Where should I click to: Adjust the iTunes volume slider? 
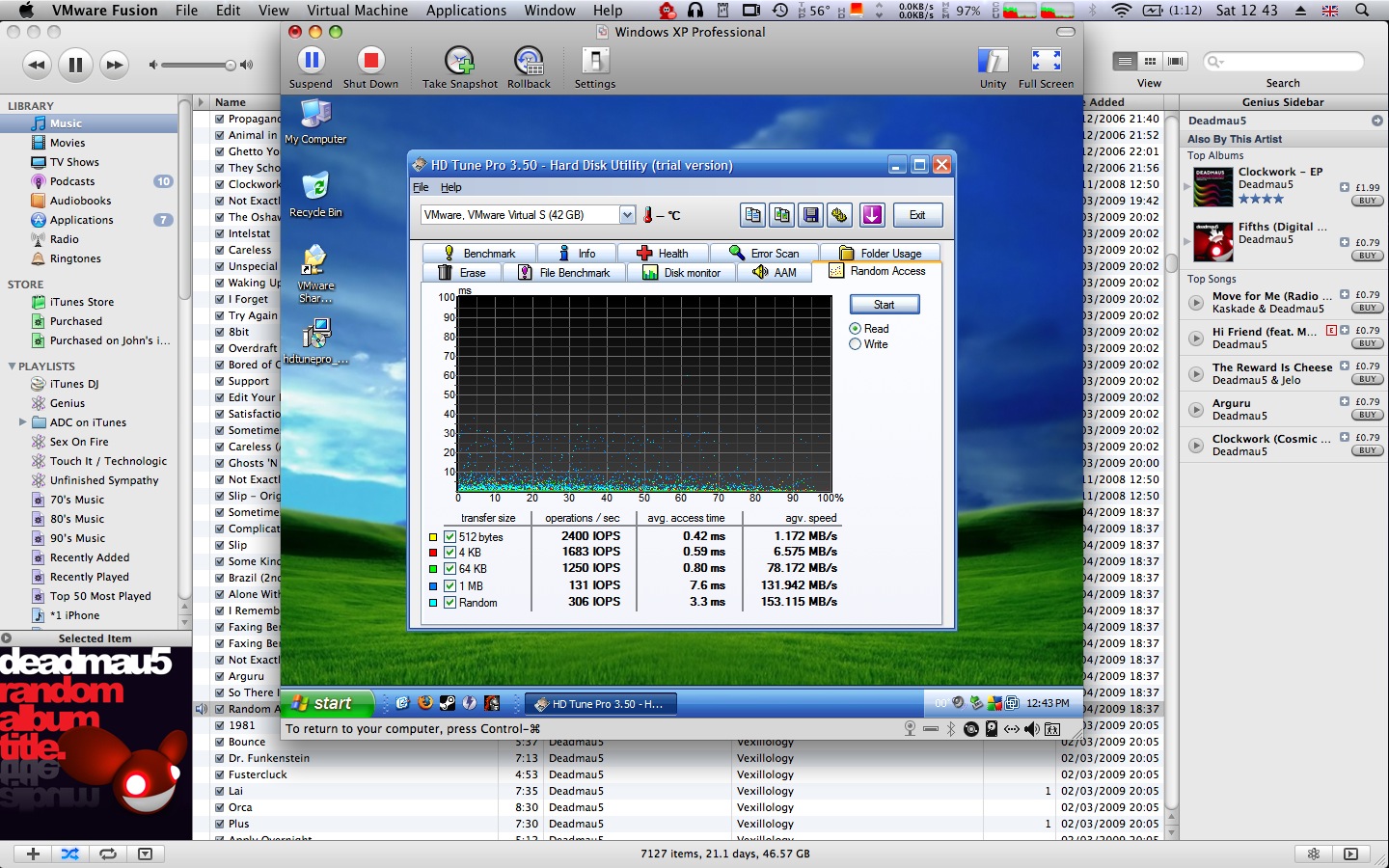230,66
